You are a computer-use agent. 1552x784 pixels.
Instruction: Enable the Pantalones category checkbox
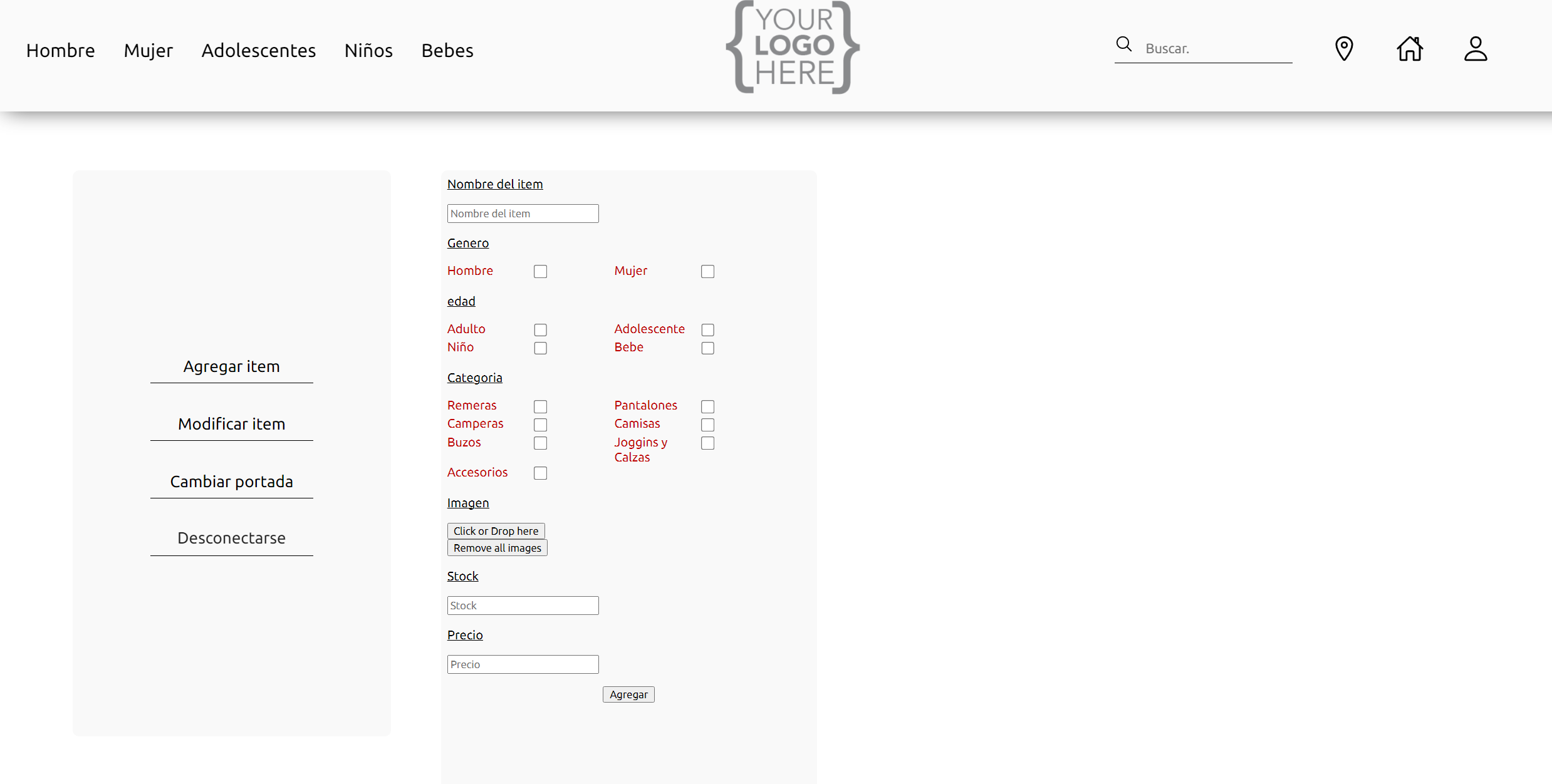707,406
